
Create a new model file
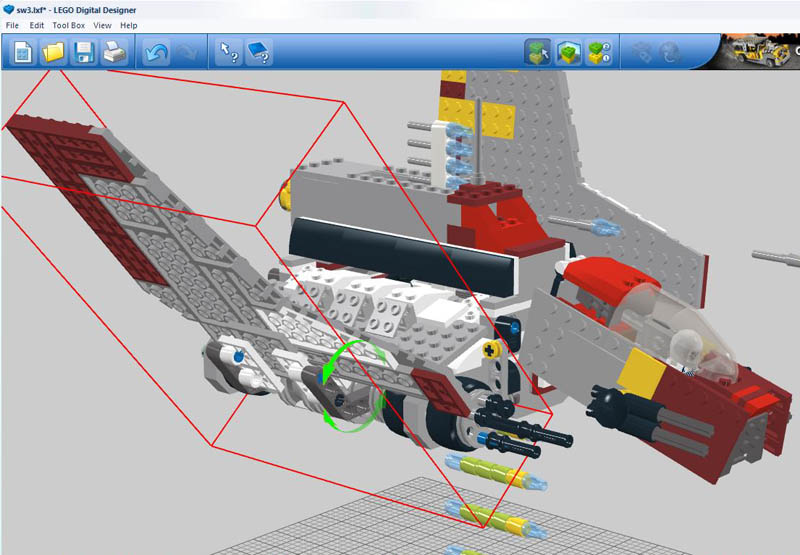[x=22, y=52]
